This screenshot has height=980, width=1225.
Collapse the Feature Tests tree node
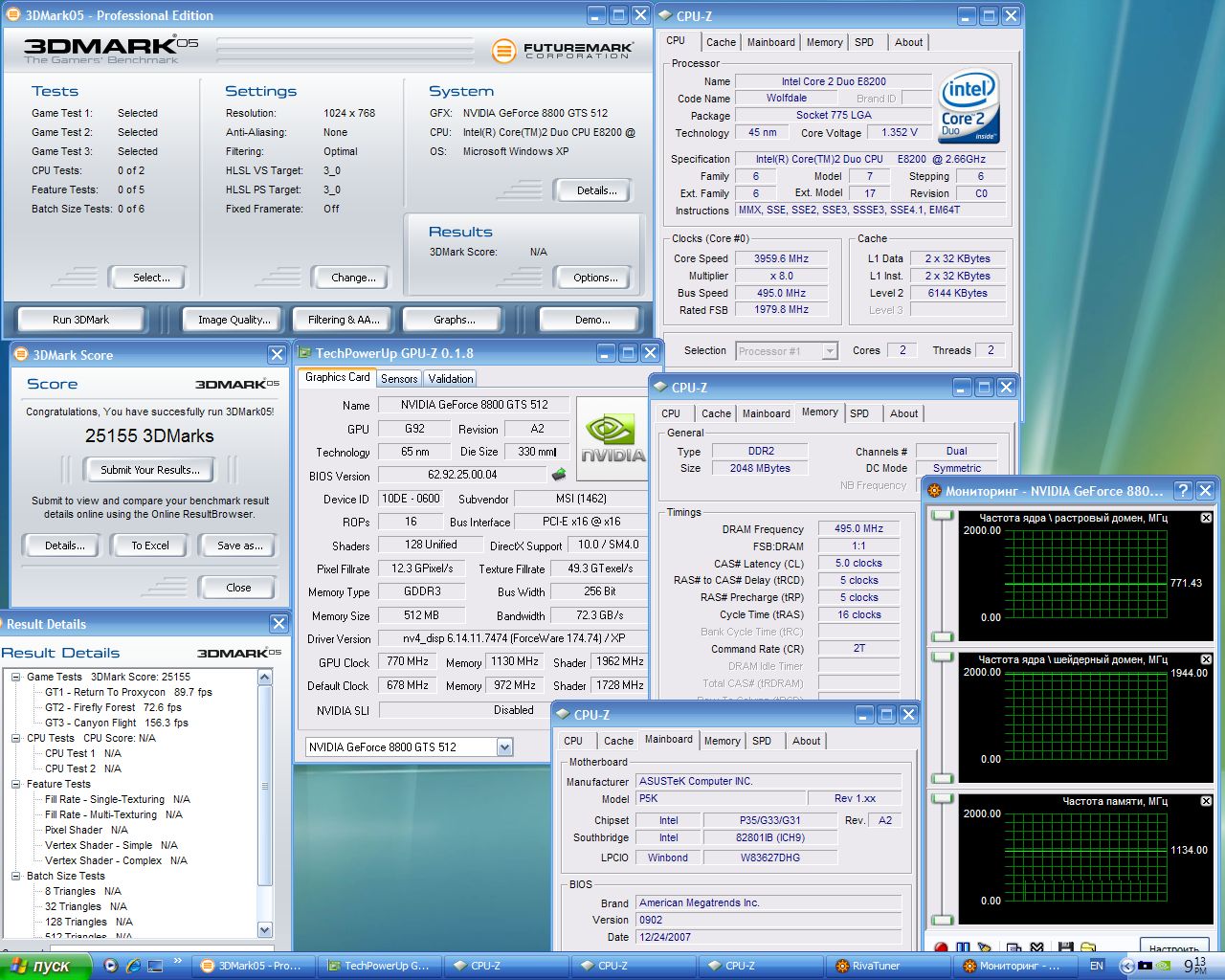click(x=16, y=784)
